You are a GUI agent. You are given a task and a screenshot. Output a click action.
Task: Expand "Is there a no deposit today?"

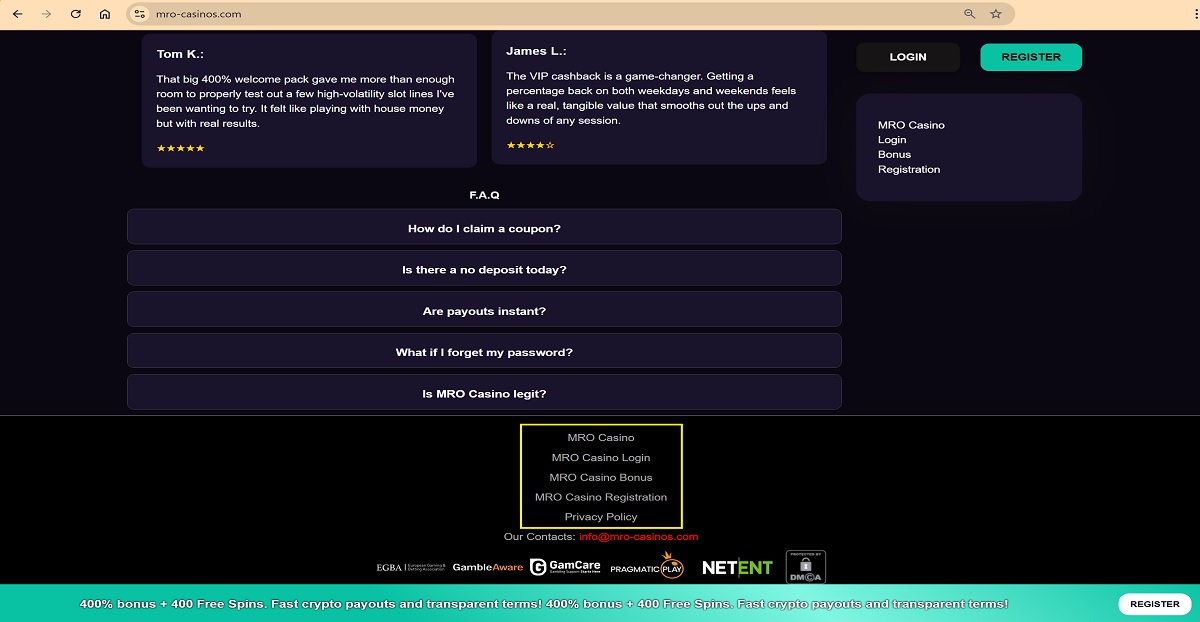click(484, 270)
